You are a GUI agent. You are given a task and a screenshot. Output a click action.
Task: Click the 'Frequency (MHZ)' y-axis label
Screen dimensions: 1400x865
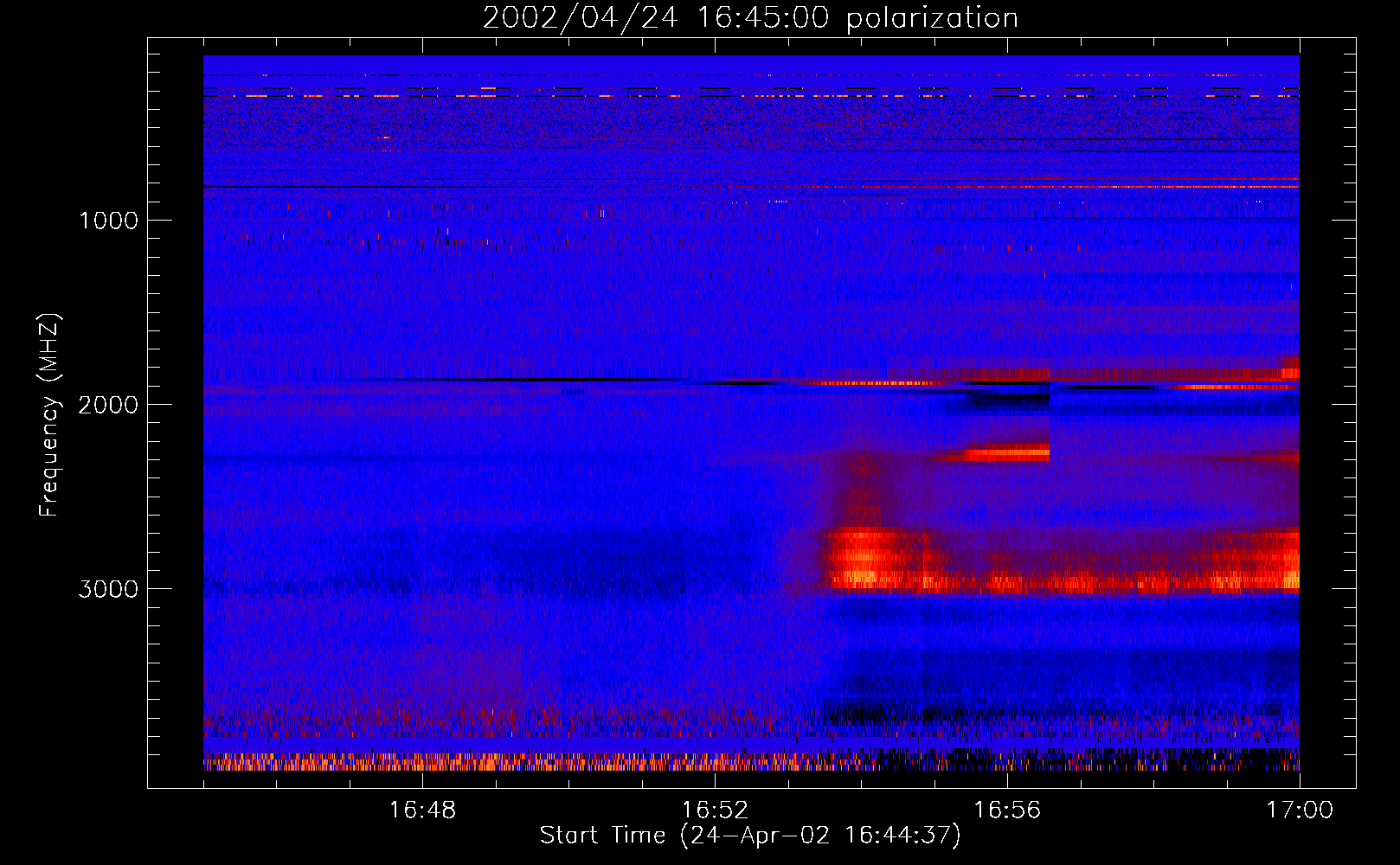tap(49, 415)
